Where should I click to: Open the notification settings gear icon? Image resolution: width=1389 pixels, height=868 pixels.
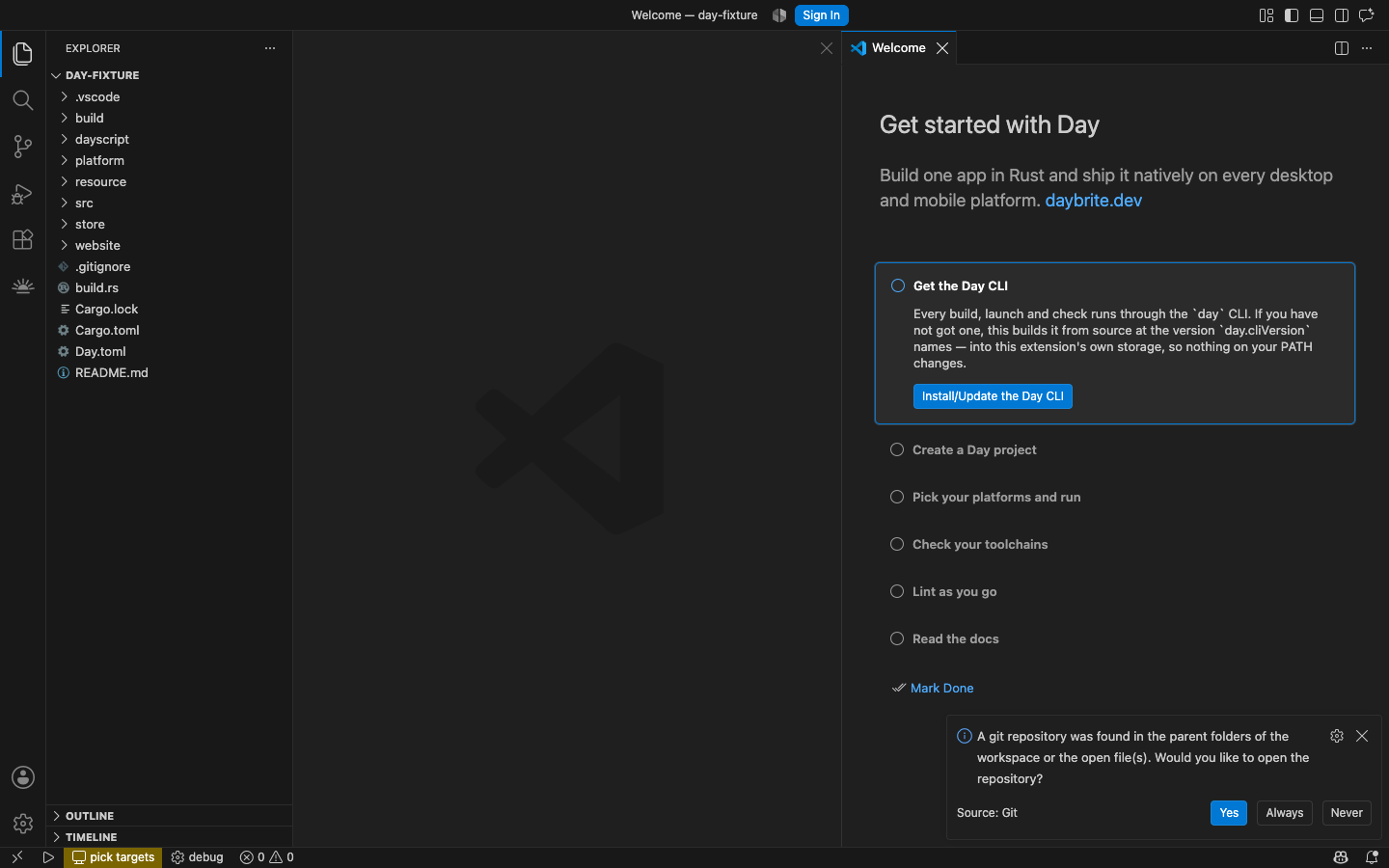(1337, 736)
